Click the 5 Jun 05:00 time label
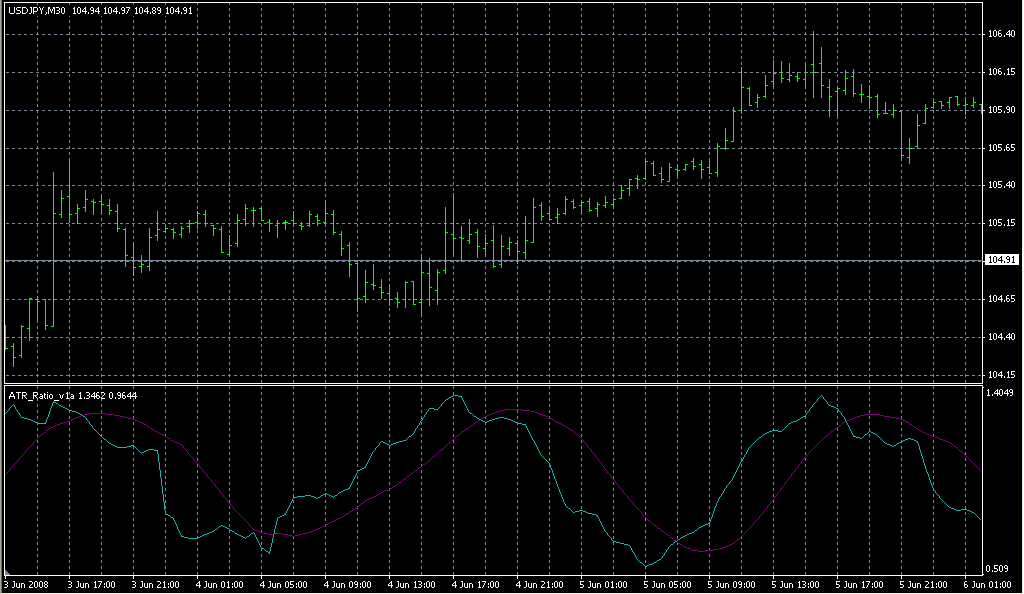The width and height of the screenshot is (1024, 594). click(668, 584)
